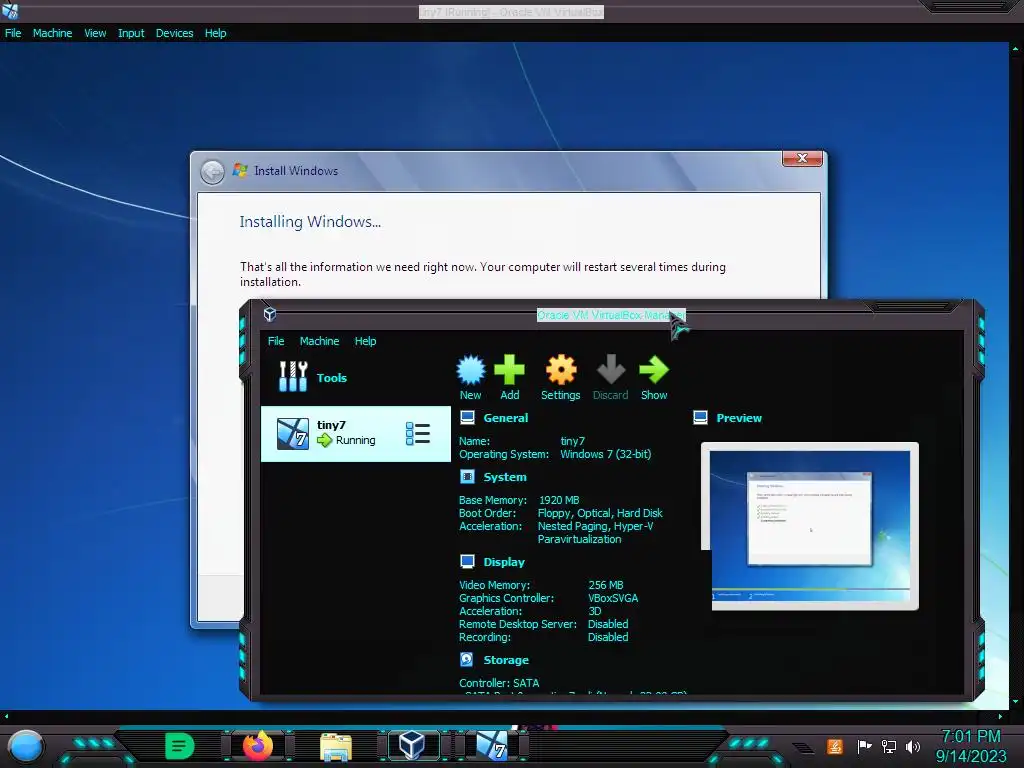
Task: Click the green Show arrow icon
Action: 654,370
